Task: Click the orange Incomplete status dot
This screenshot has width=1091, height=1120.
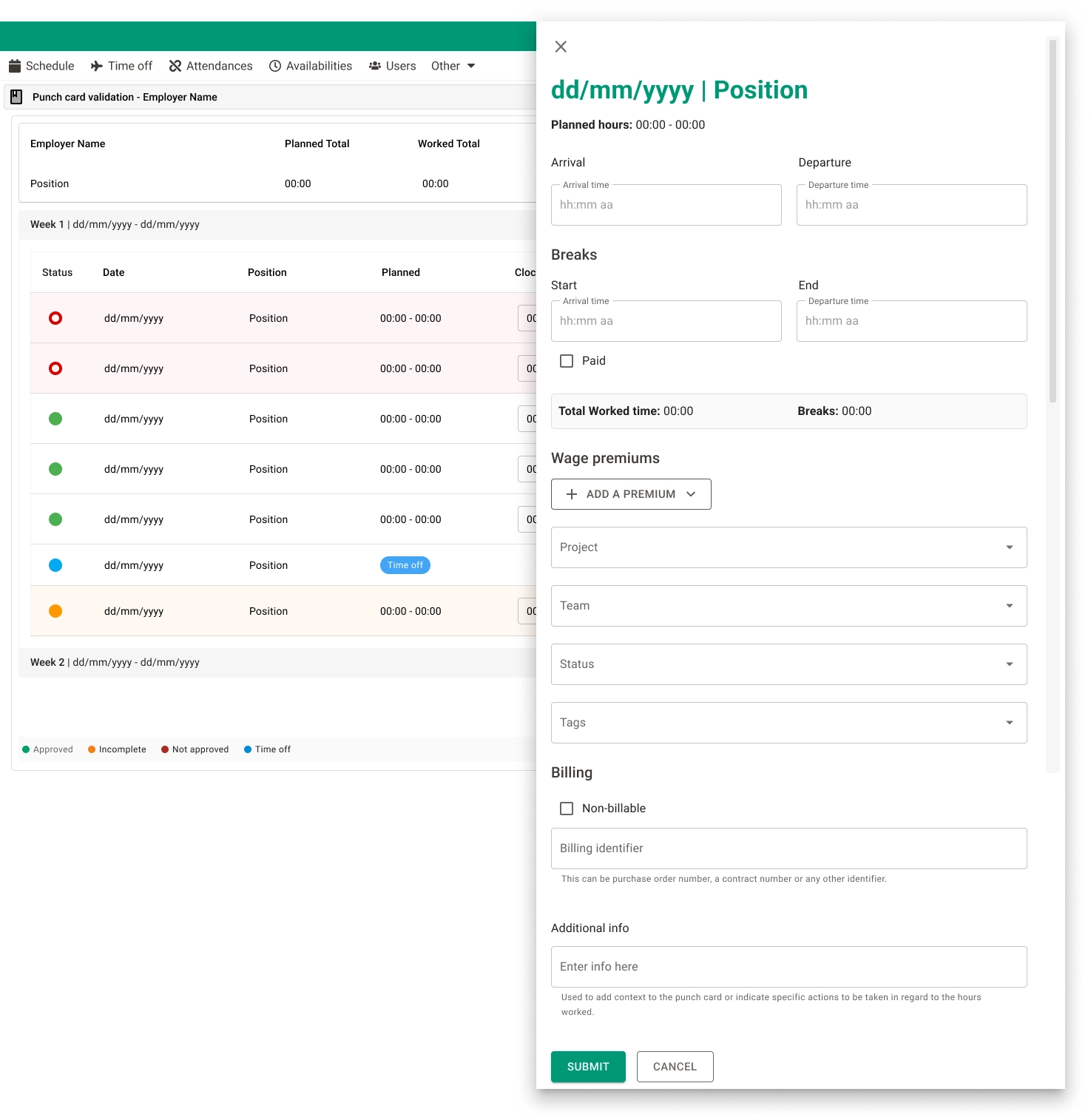Action: tap(55, 611)
